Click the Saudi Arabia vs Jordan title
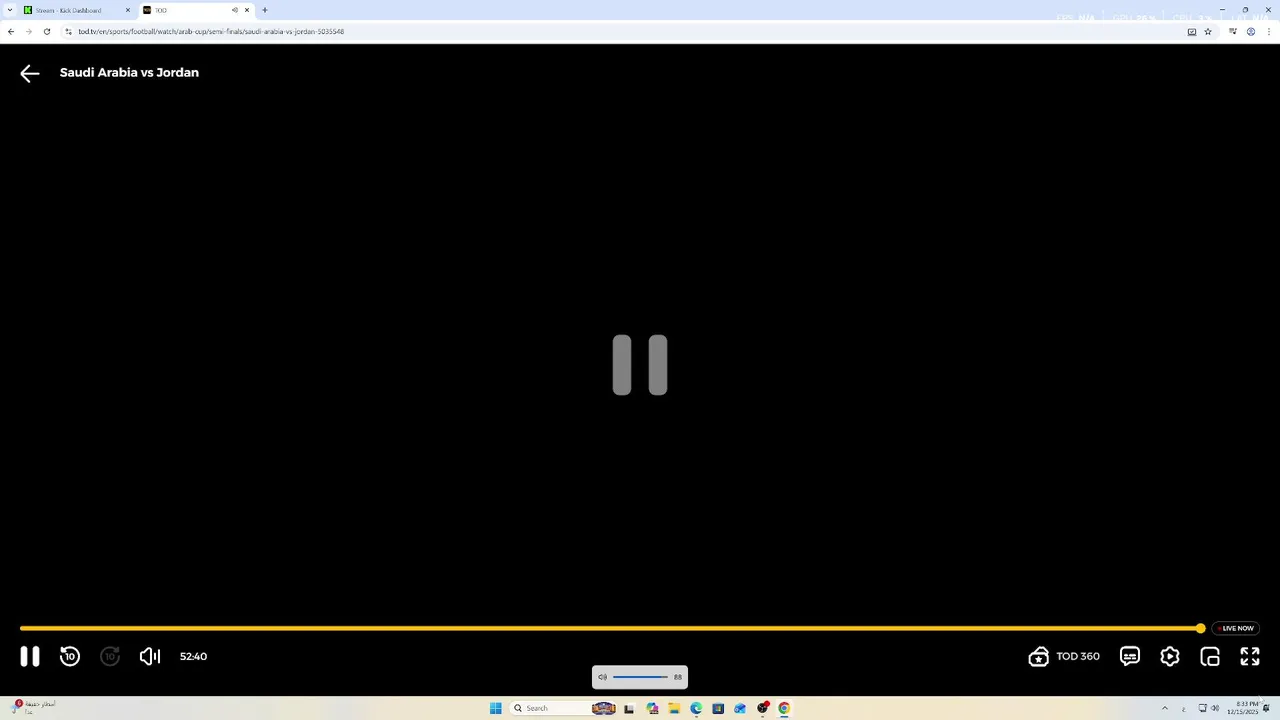Screen dimensions: 1280x720 (x=129, y=72)
